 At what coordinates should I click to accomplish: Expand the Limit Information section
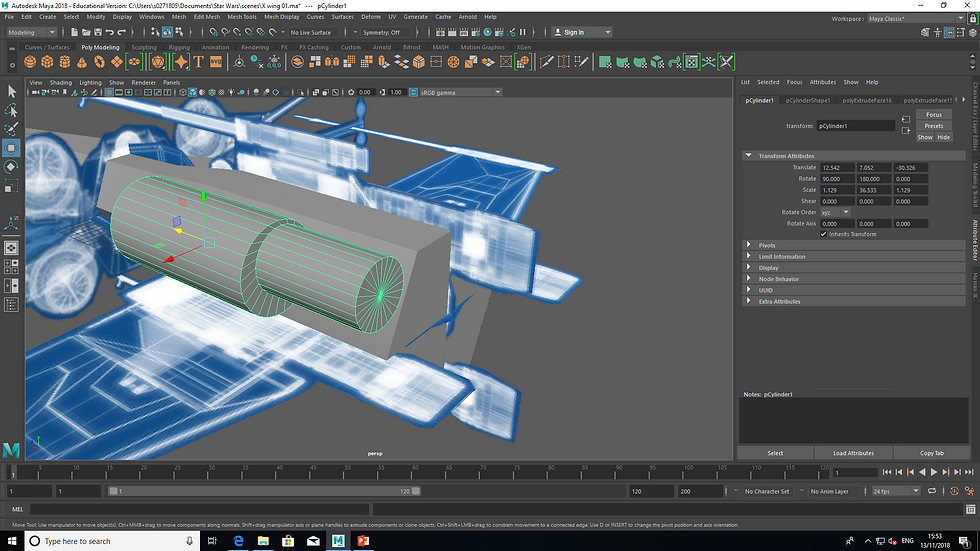click(x=748, y=256)
